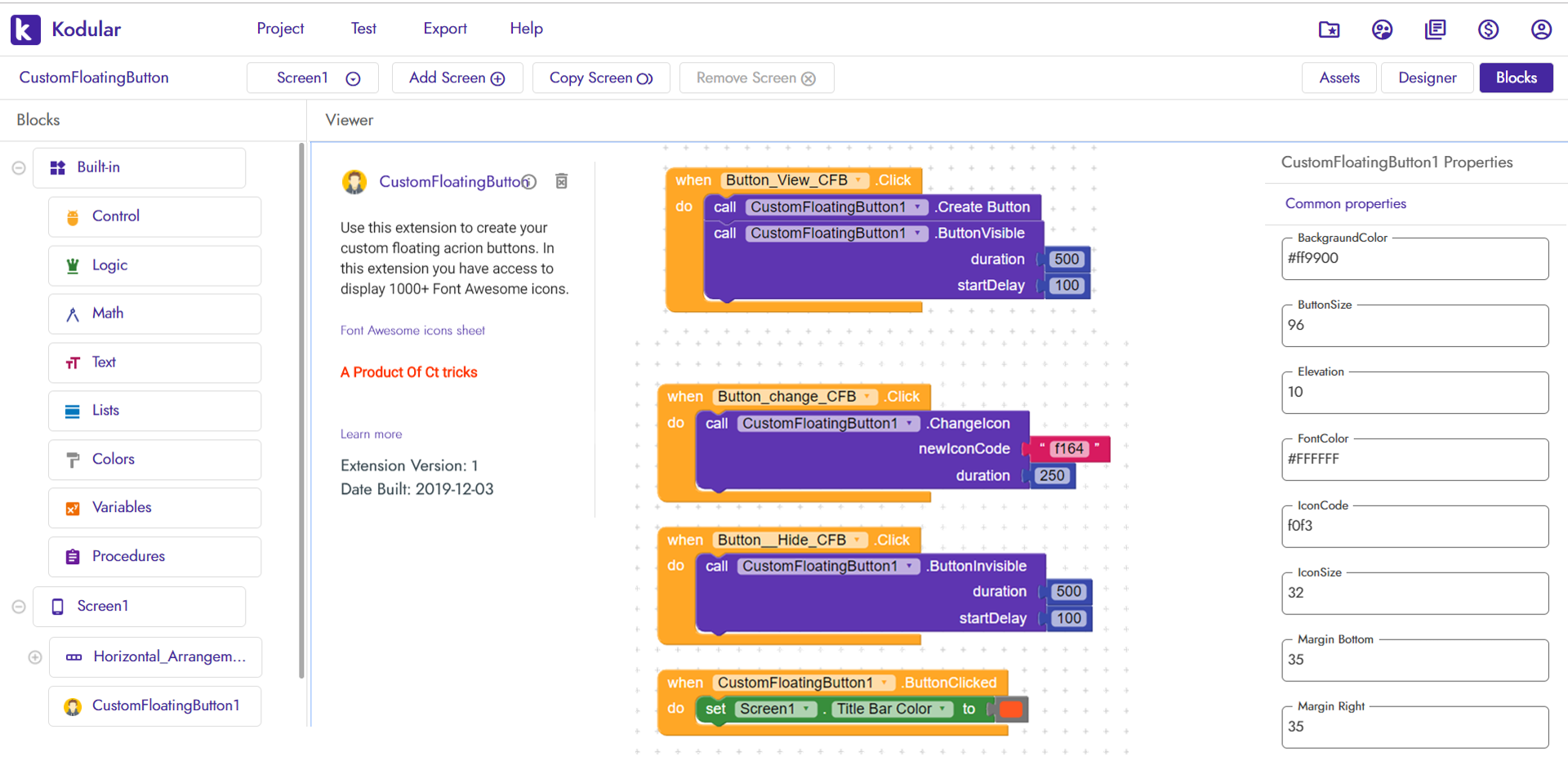
Task: Click the Control category icon
Action: pyautogui.click(x=73, y=217)
